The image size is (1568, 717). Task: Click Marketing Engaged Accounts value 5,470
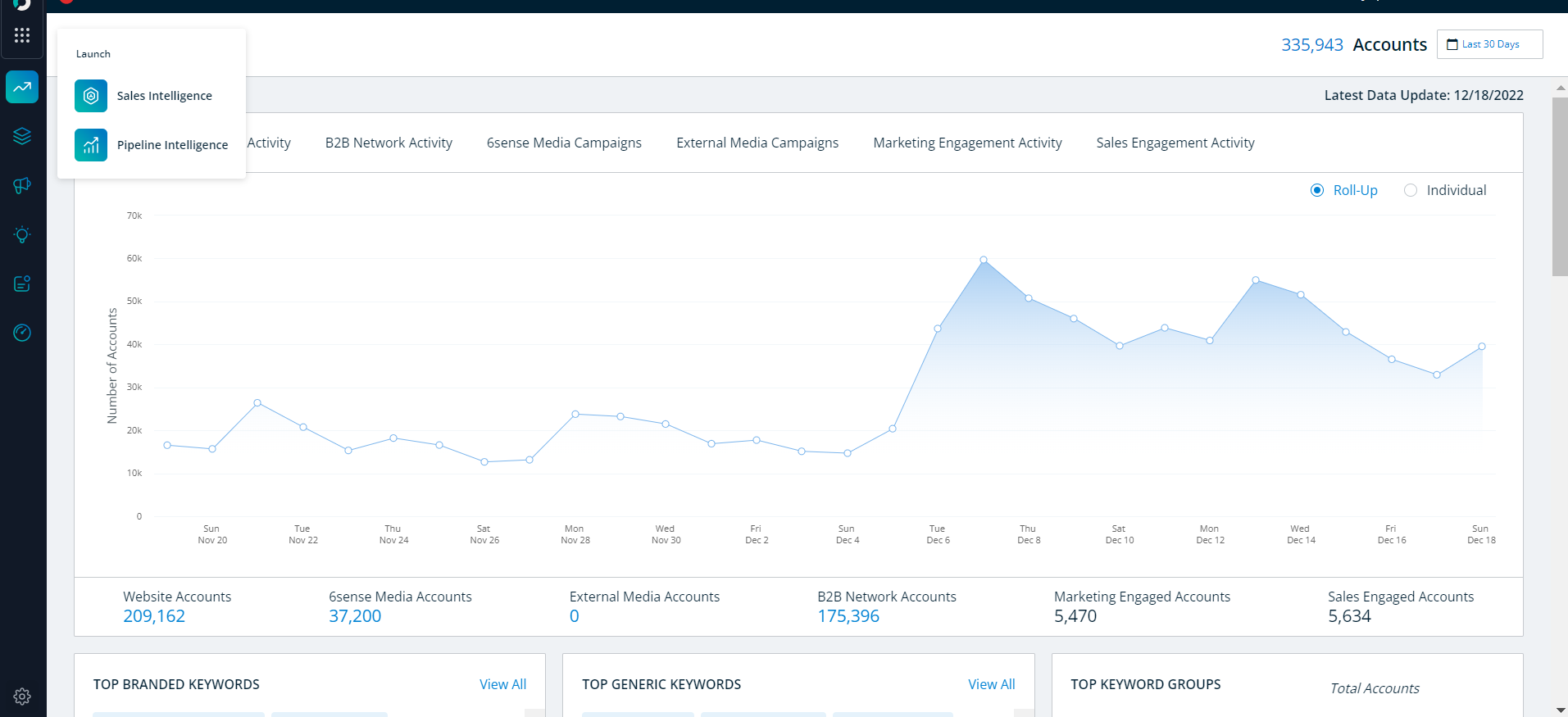(1075, 616)
